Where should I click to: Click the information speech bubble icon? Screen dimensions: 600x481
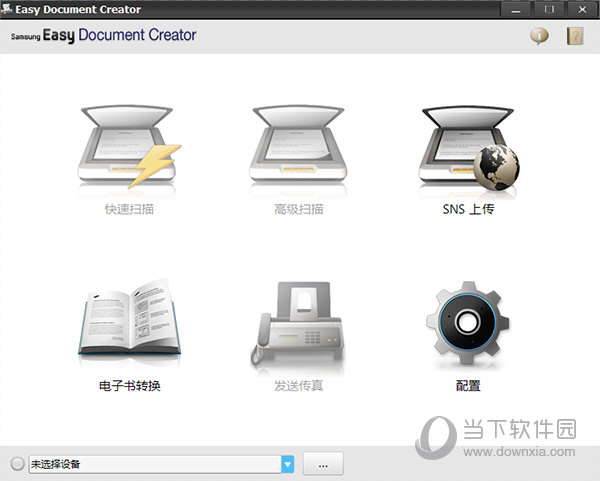point(539,36)
